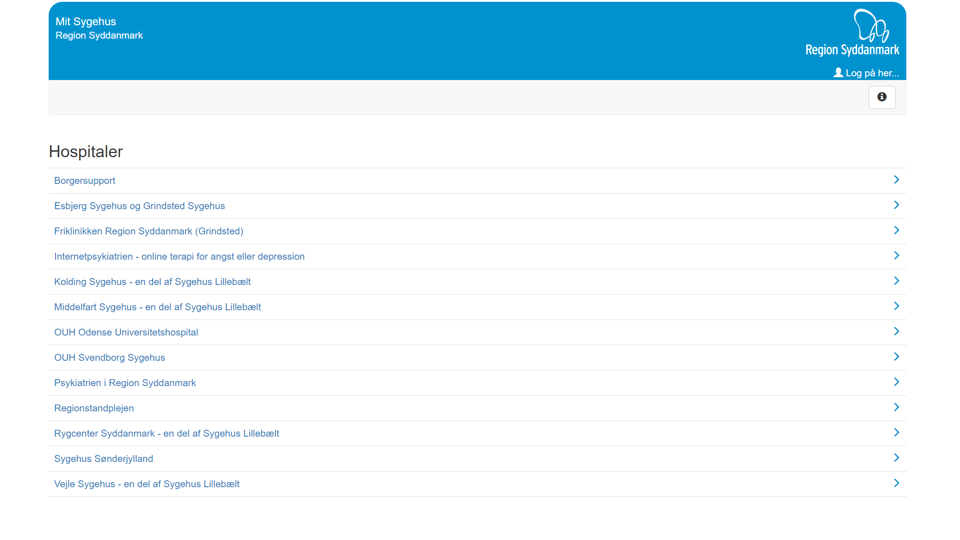The width and height of the screenshot is (960, 540).
Task: Click the arrow icon next to Regionstandplejen
Action: pos(896,407)
